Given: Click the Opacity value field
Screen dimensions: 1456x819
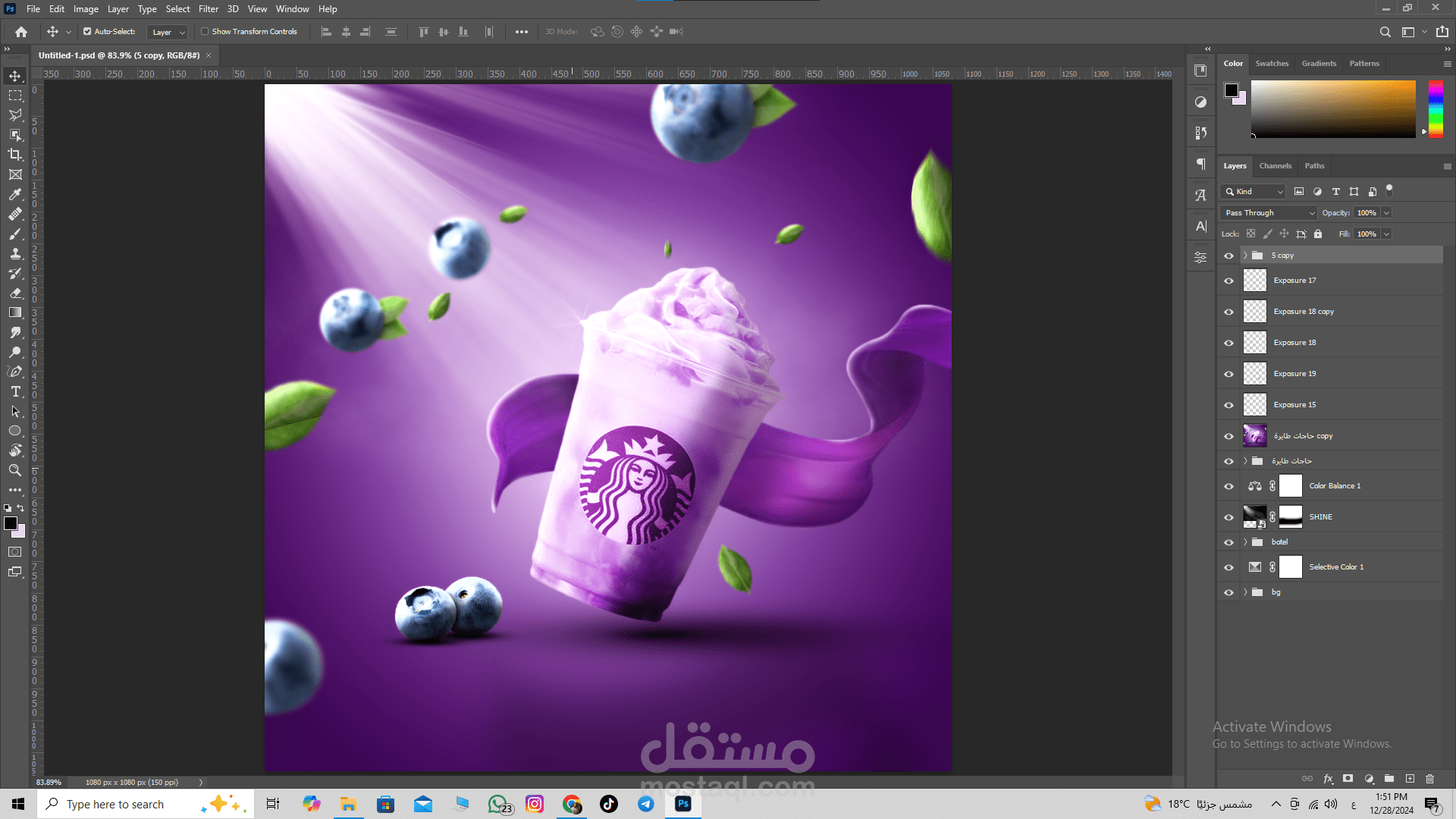Looking at the screenshot, I should tap(1367, 213).
